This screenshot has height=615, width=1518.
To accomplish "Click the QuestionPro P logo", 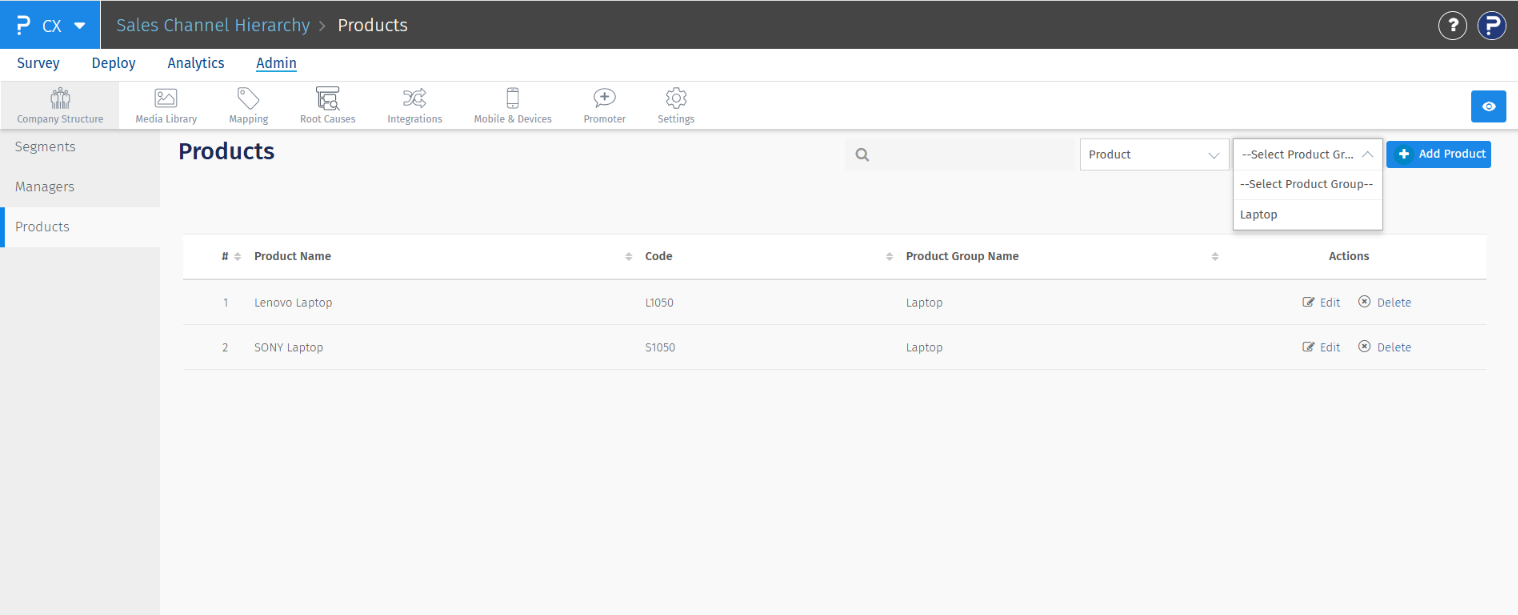I will point(24,25).
